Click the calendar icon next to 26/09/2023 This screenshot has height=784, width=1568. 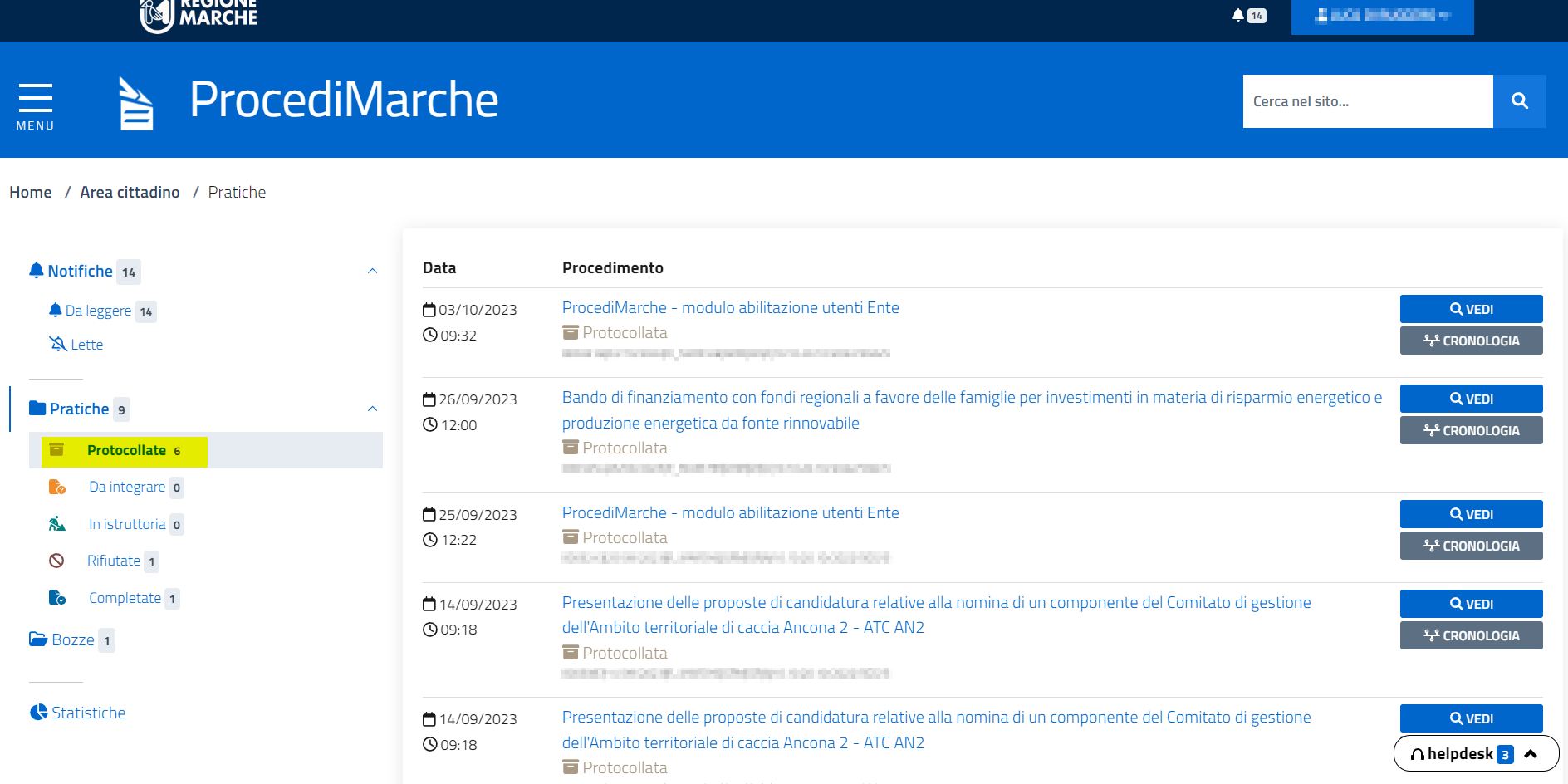[x=429, y=399]
